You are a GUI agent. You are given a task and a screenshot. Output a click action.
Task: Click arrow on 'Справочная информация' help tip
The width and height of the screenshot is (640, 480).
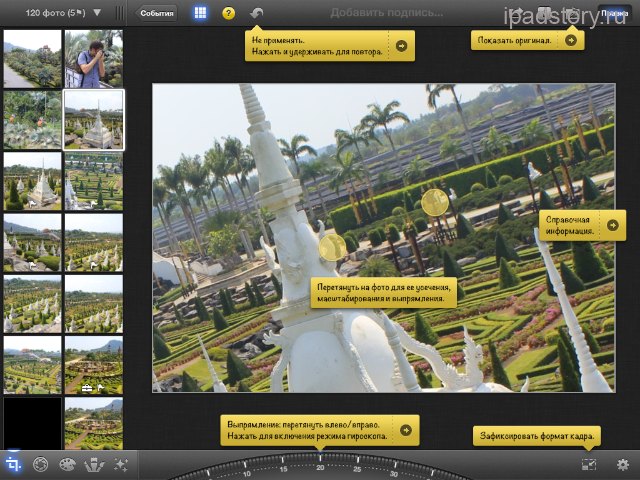(x=612, y=225)
